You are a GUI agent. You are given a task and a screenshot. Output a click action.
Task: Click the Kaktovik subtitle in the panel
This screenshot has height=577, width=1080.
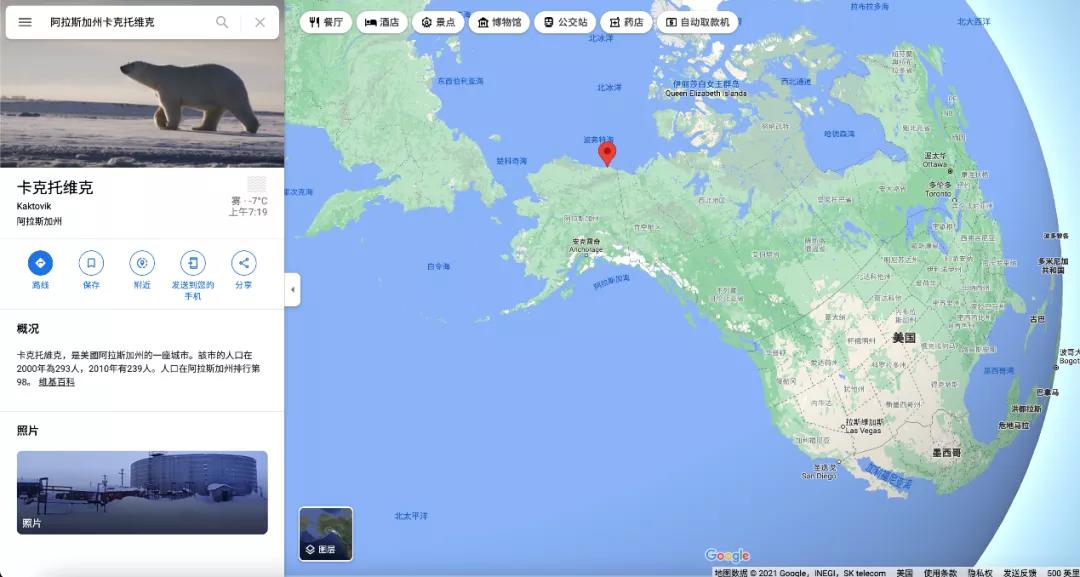(34, 206)
